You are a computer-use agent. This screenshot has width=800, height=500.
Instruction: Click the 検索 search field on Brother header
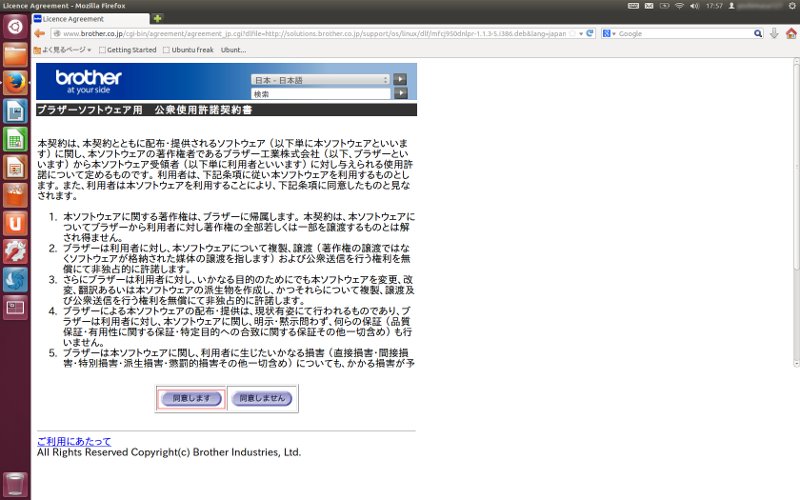320,94
